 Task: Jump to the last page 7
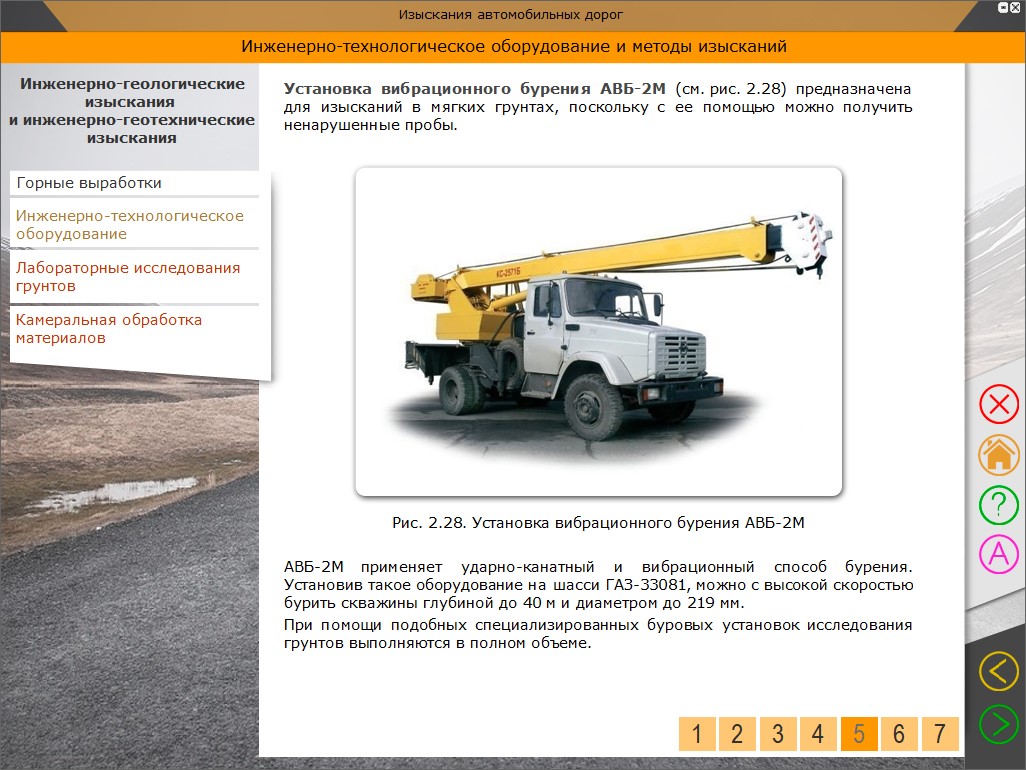coord(940,734)
